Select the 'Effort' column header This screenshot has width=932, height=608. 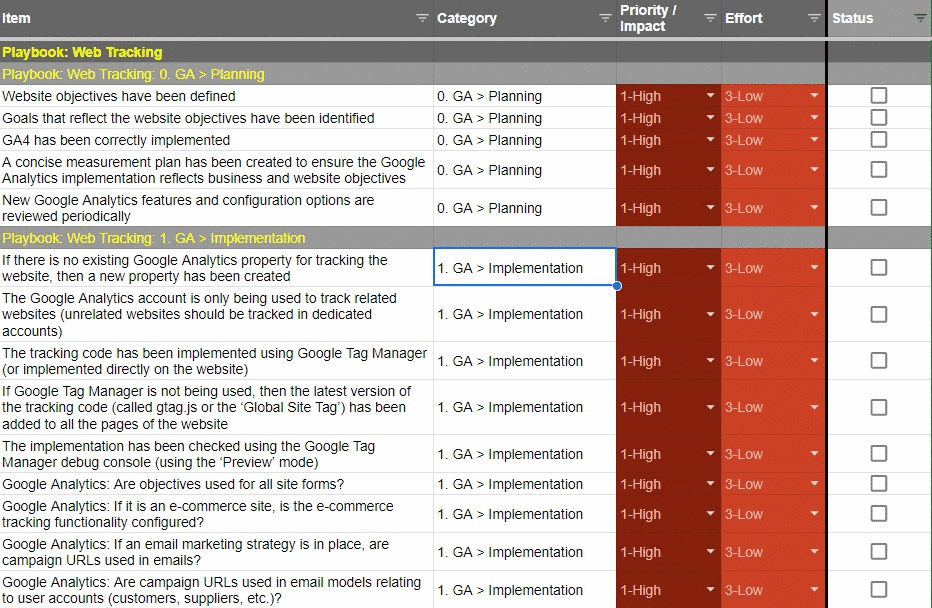773,18
